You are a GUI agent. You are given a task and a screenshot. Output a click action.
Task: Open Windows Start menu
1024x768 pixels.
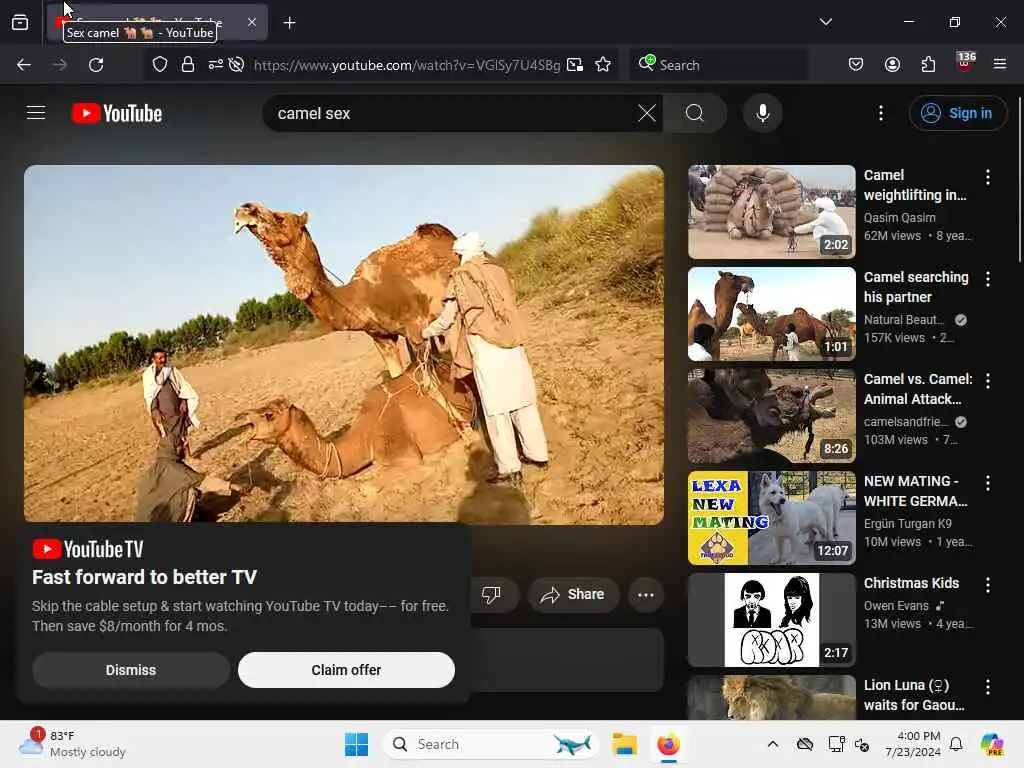click(357, 744)
